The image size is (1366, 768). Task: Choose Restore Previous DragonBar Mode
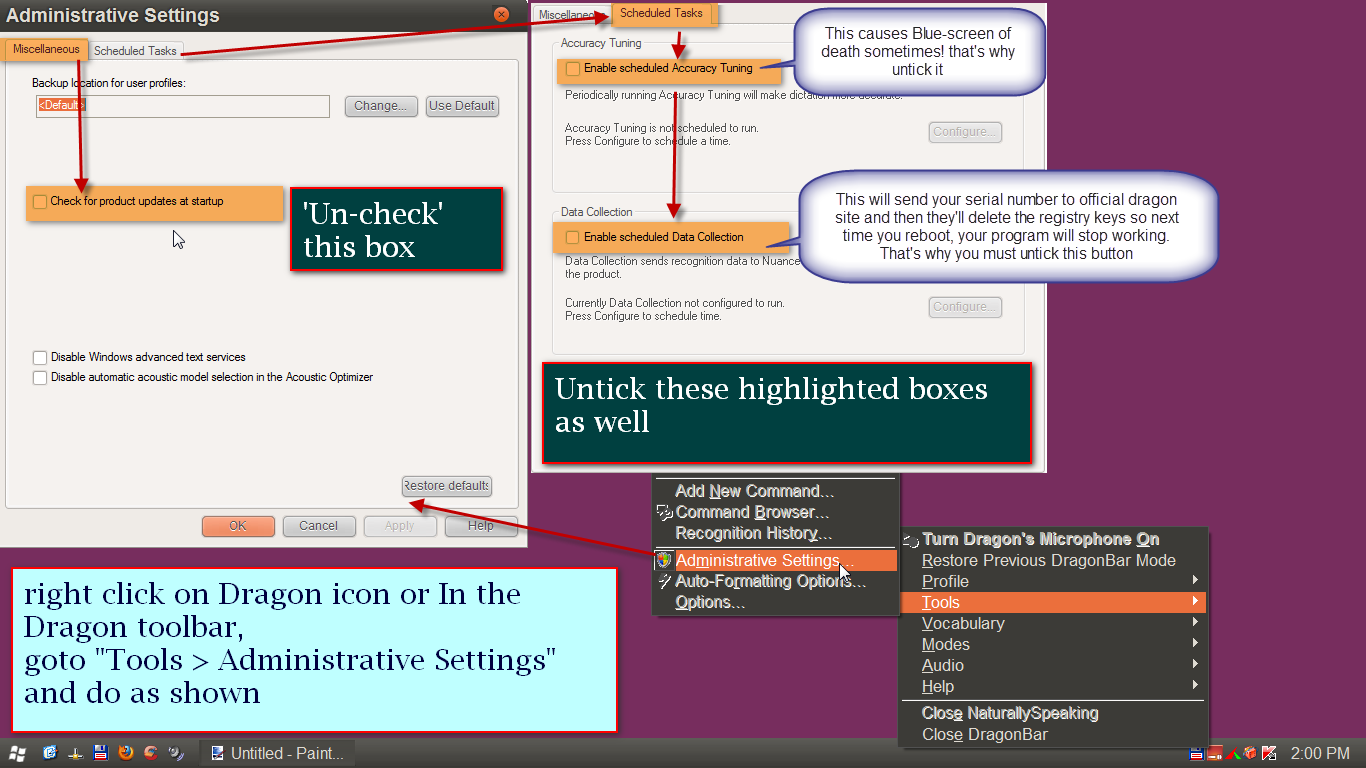pyautogui.click(x=1048, y=560)
